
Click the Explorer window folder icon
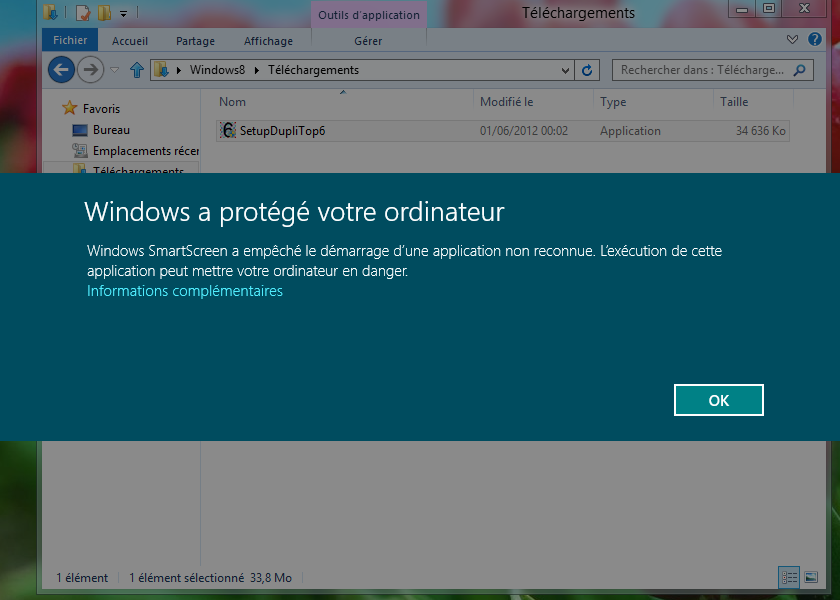(50, 12)
